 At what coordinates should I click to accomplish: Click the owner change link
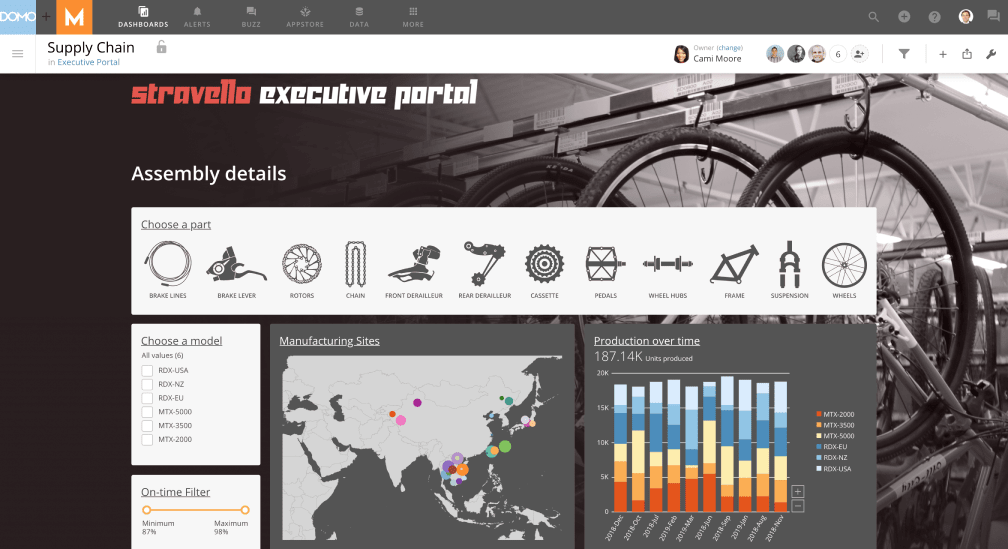coord(730,48)
